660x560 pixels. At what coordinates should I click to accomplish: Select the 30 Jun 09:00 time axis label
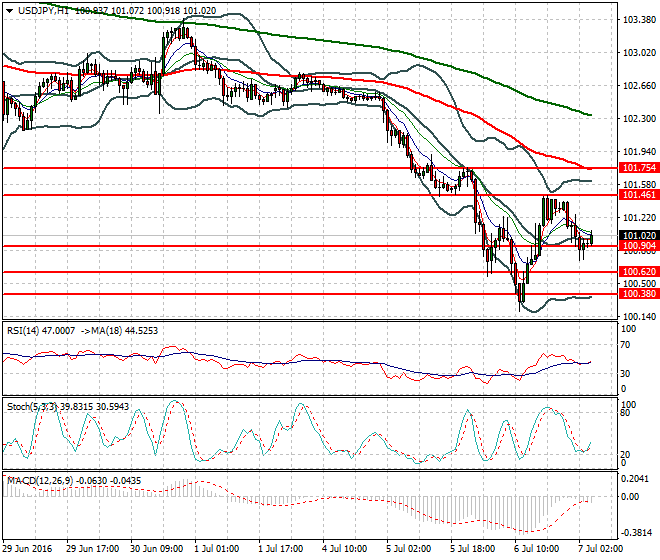(x=157, y=549)
